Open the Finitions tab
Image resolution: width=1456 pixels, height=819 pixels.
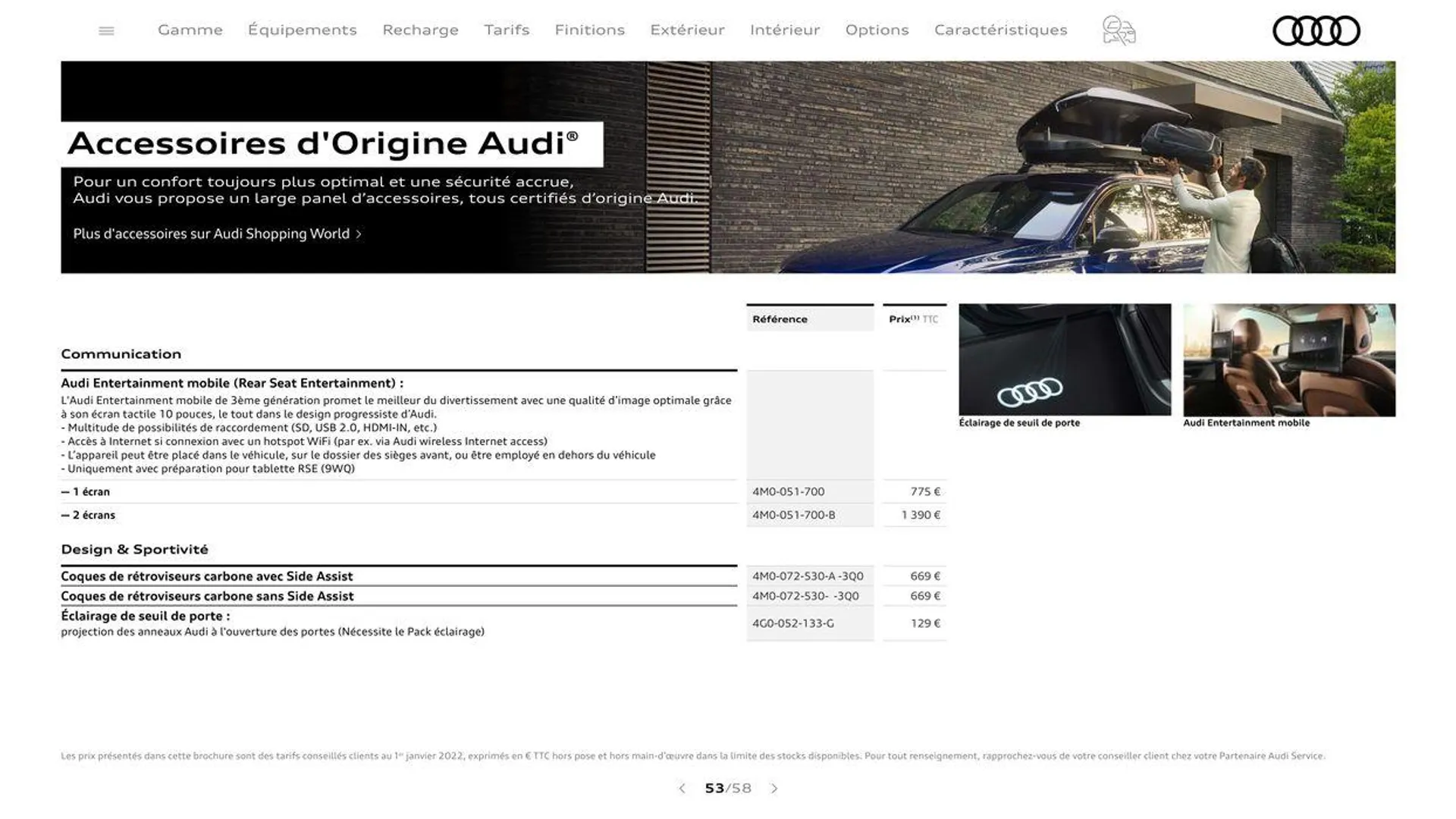(590, 30)
